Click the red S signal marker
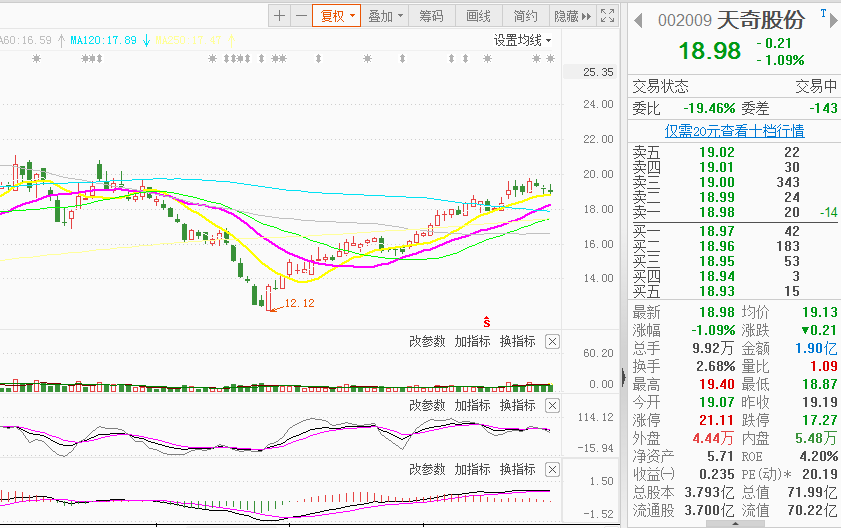Viewport: 841px width, 528px height. click(486, 321)
